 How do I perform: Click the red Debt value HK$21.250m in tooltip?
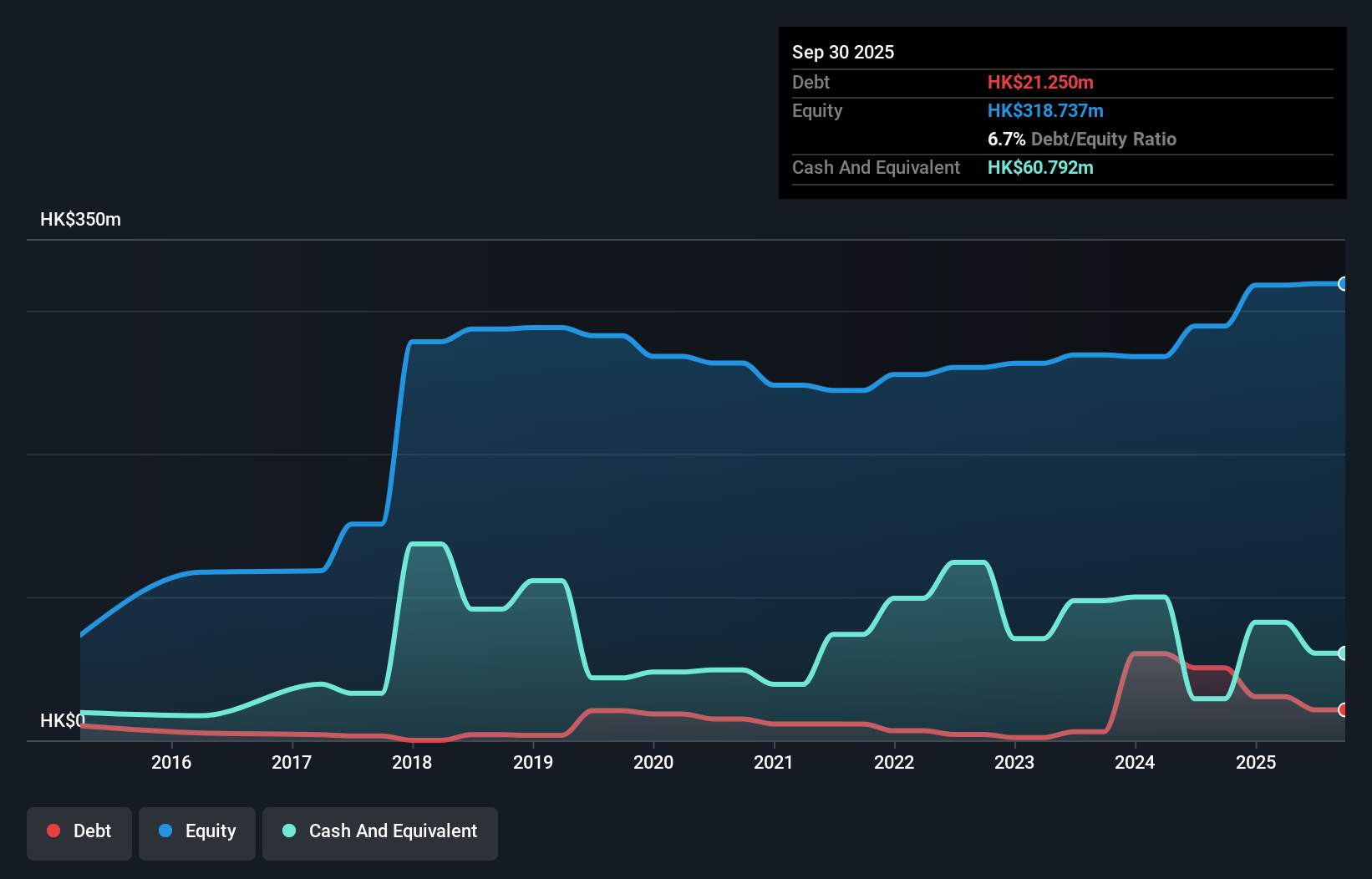point(1041,82)
